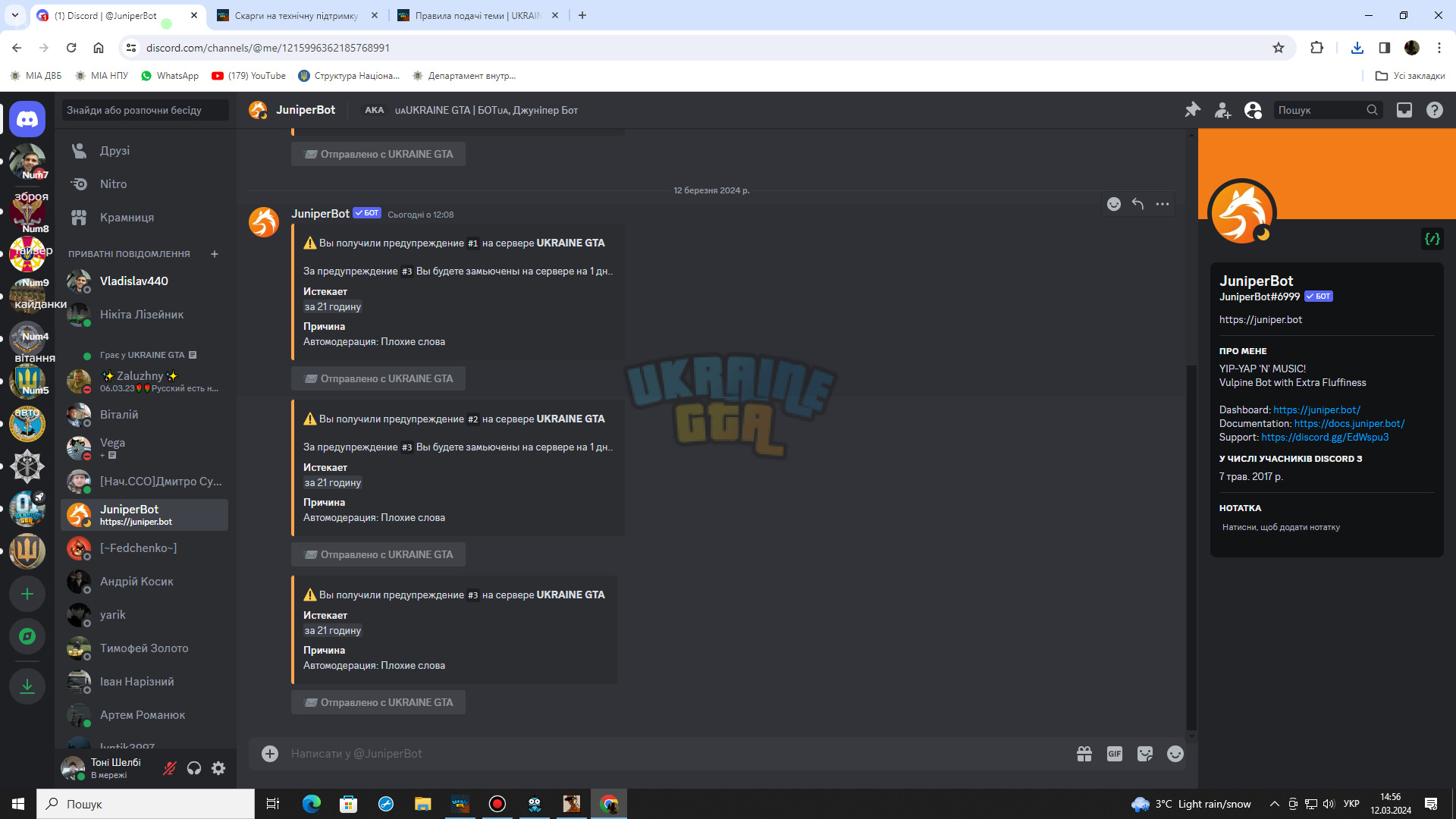Open Discord help icon
1456x819 pixels.
coord(1435,110)
